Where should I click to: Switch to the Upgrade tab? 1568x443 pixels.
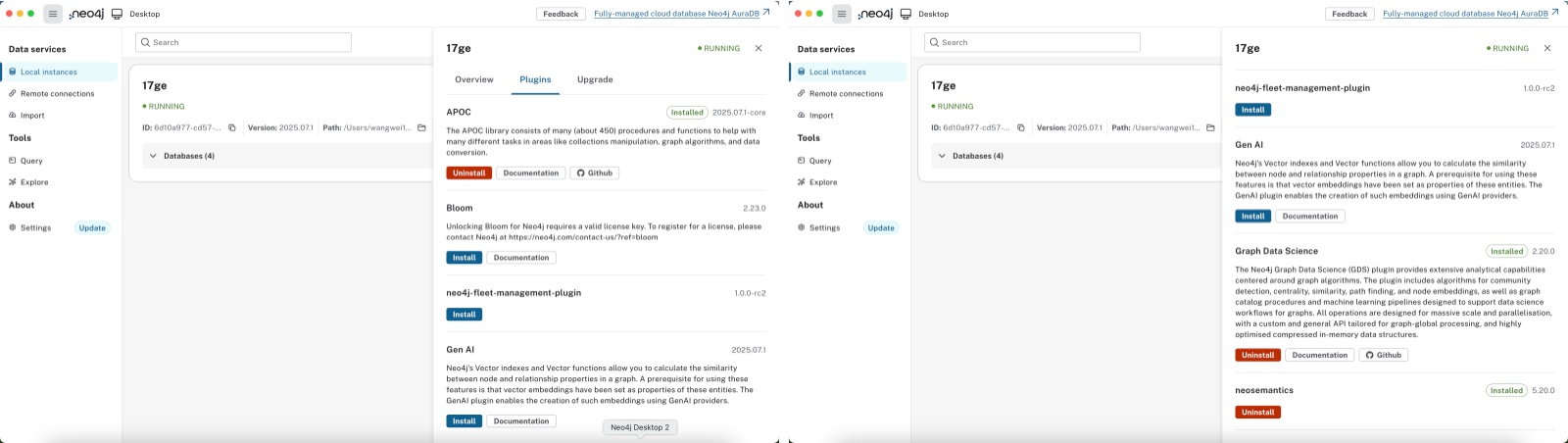(595, 79)
